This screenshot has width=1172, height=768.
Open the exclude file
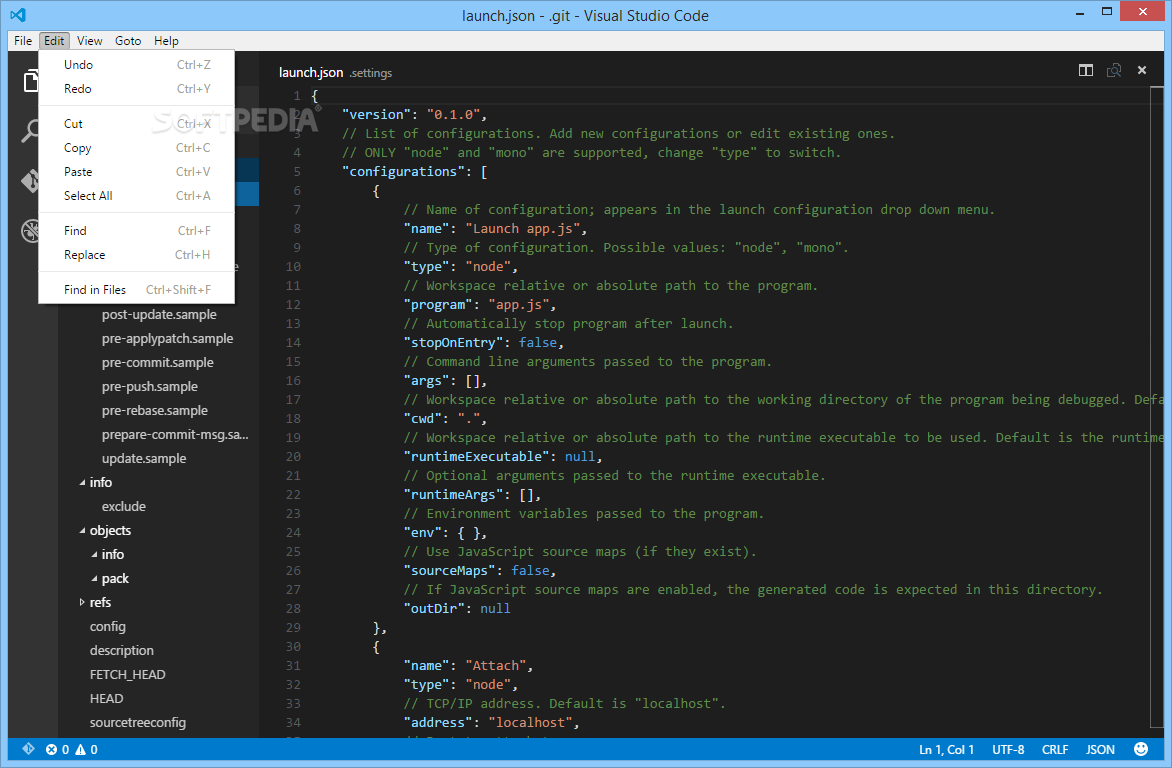tap(123, 506)
